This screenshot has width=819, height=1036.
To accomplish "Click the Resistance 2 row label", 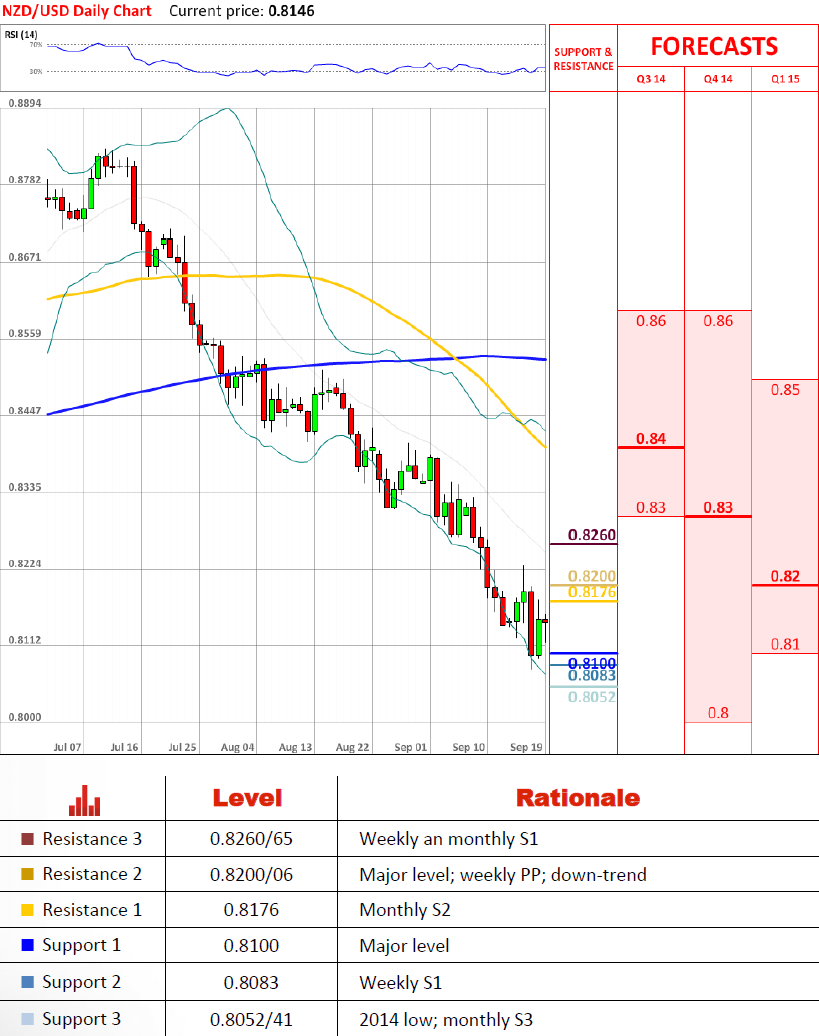I will click(x=92, y=874).
